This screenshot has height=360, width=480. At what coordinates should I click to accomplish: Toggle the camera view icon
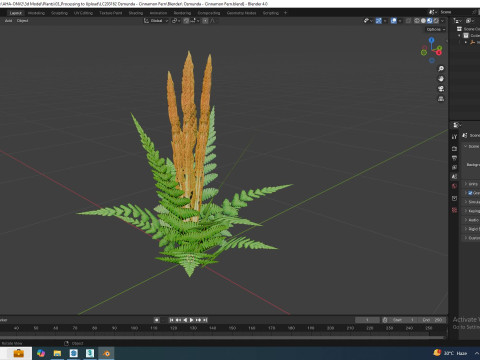pyautogui.click(x=441, y=89)
